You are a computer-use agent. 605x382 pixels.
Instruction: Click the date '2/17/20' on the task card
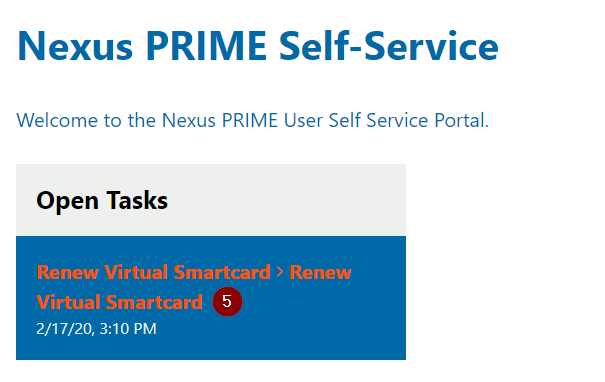click(x=65, y=329)
